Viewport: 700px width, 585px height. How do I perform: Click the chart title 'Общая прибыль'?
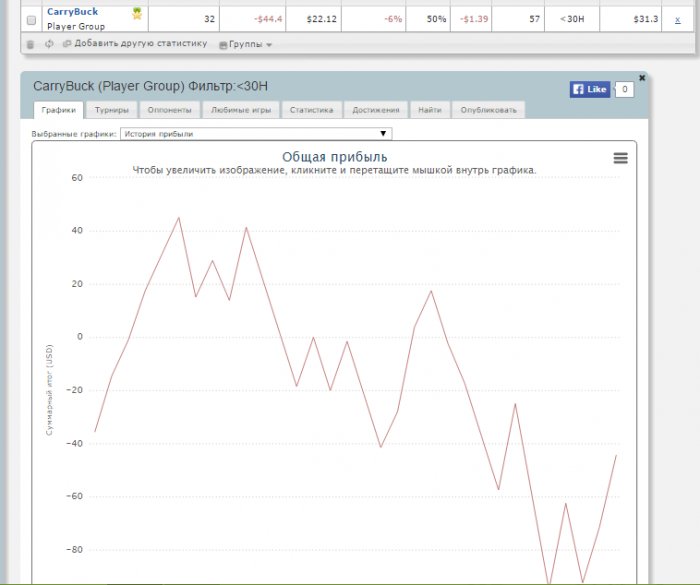click(334, 157)
